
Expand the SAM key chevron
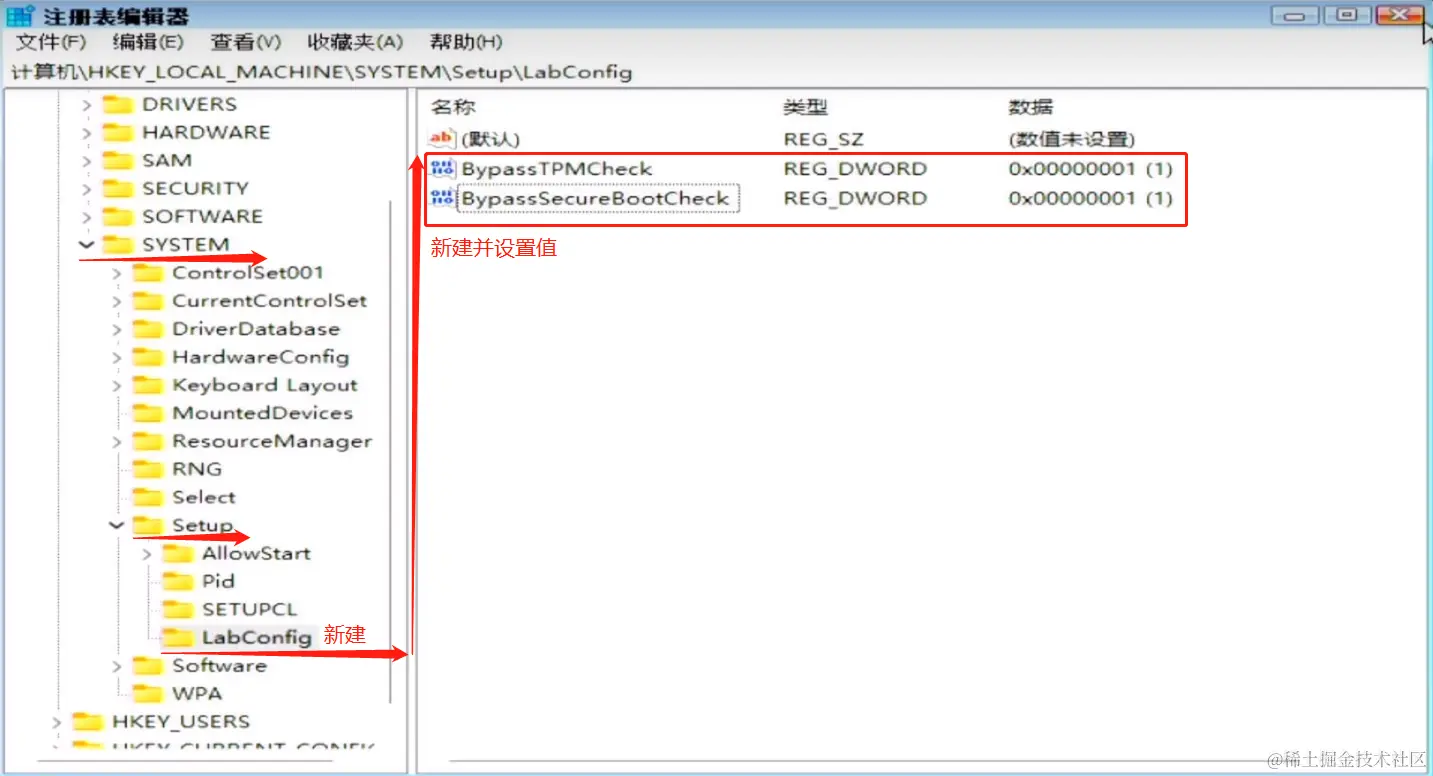pyautogui.click(x=87, y=161)
